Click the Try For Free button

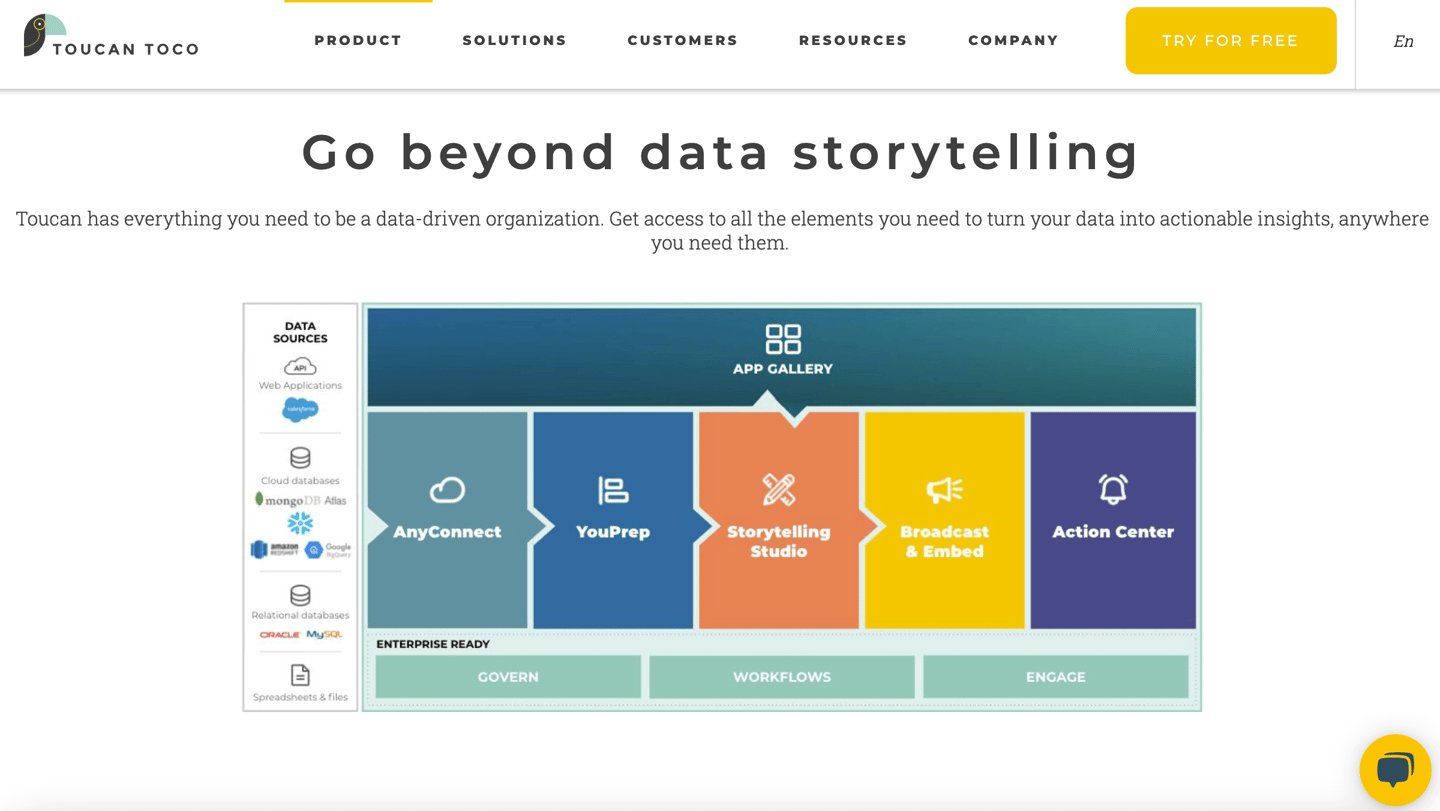click(1231, 40)
